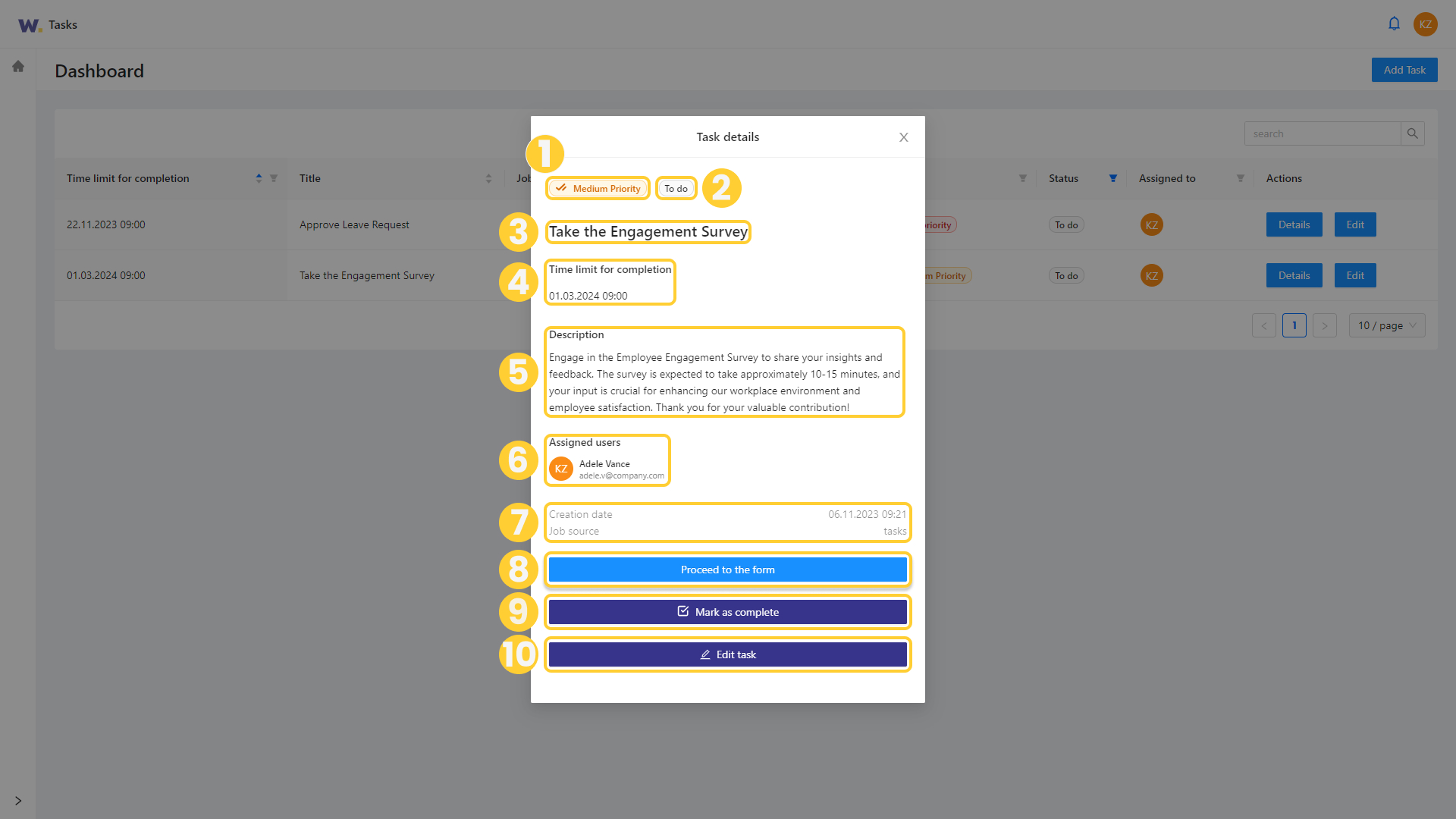Sort by Time limit for completion arrows
The width and height of the screenshot is (1456, 819).
pyautogui.click(x=259, y=178)
